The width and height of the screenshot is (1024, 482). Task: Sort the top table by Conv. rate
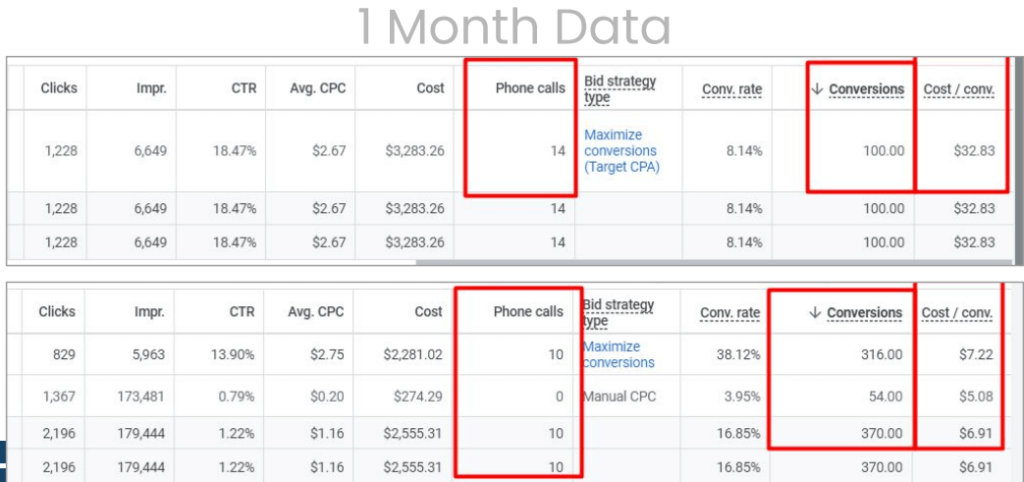[x=732, y=89]
